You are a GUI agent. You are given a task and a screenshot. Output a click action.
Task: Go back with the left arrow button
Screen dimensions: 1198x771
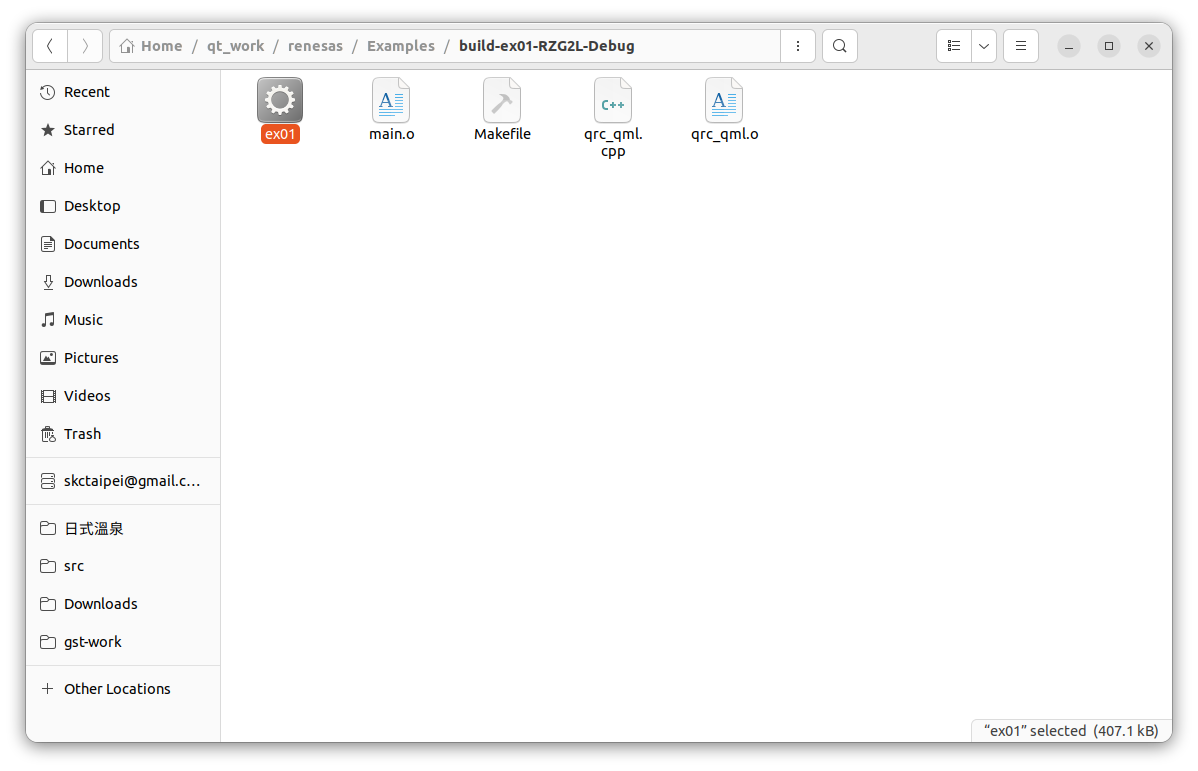pos(51,46)
